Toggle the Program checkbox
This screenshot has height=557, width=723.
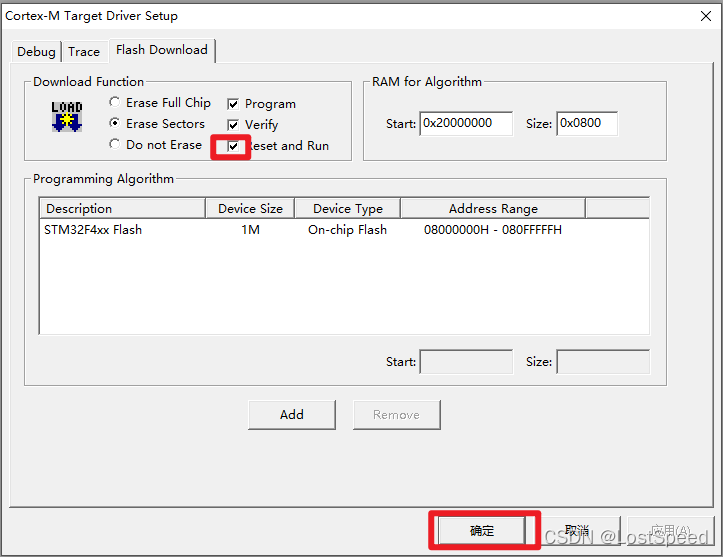233,104
